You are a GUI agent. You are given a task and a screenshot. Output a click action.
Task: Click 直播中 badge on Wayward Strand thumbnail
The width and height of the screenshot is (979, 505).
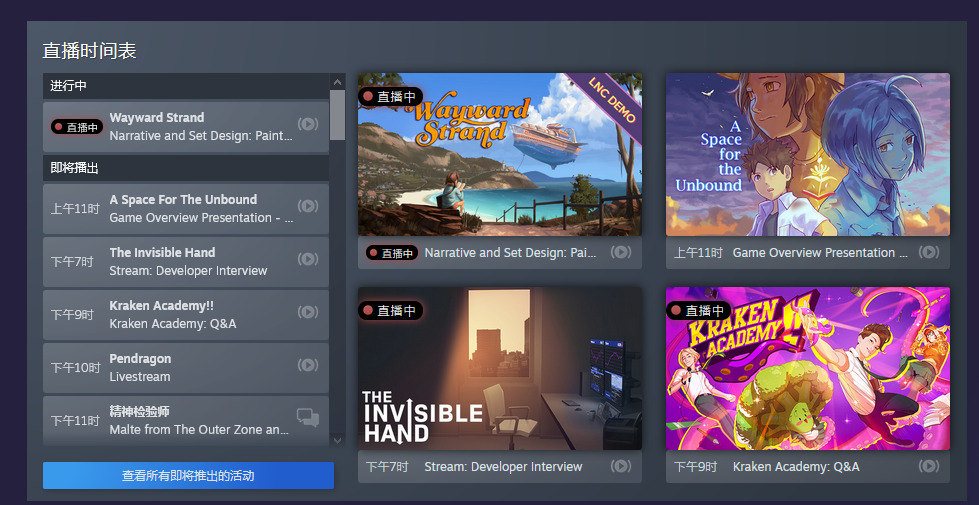(x=390, y=97)
